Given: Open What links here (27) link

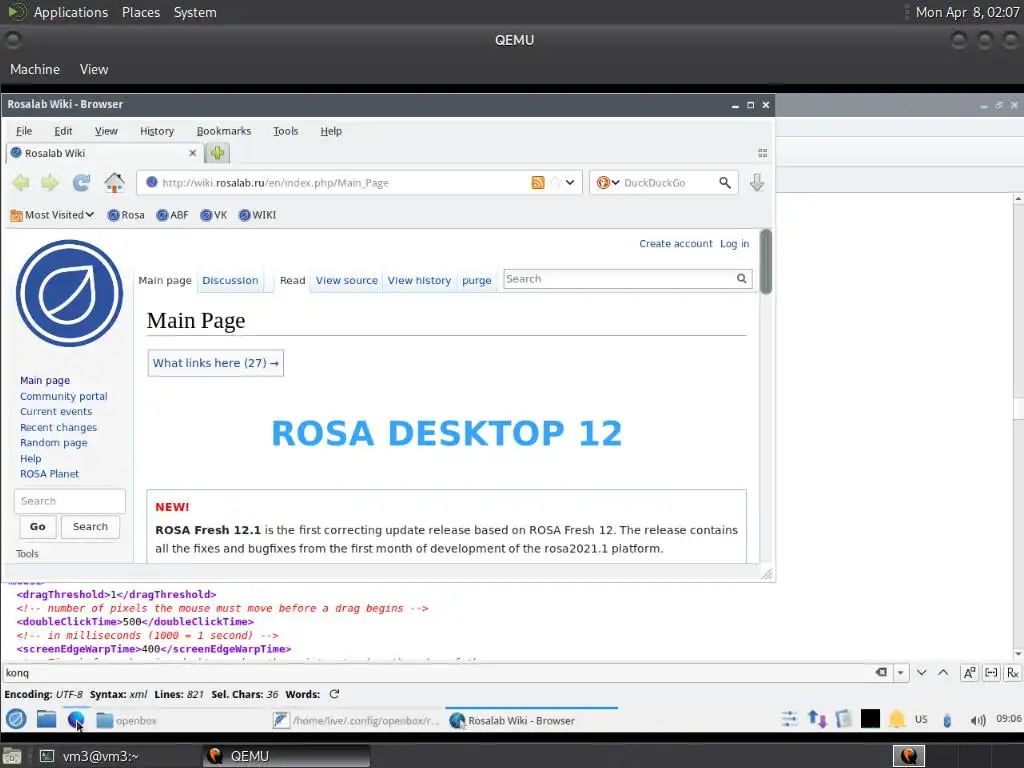Looking at the screenshot, I should 216,363.
